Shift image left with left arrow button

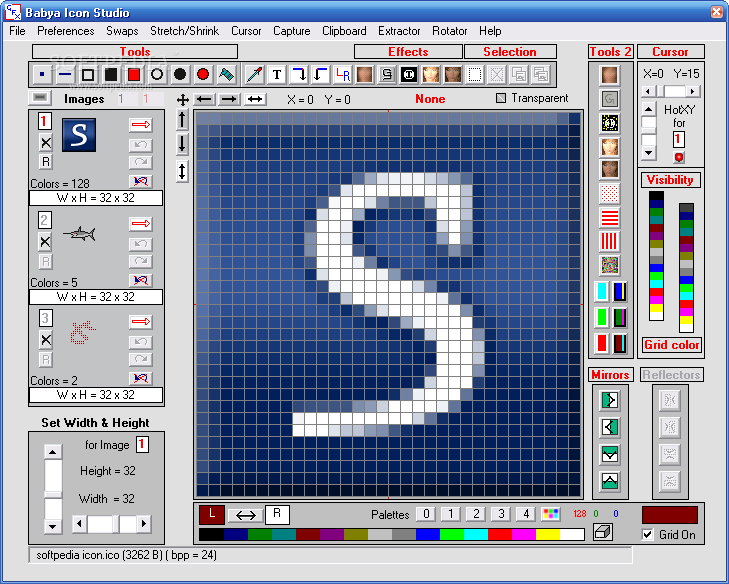tap(204, 99)
